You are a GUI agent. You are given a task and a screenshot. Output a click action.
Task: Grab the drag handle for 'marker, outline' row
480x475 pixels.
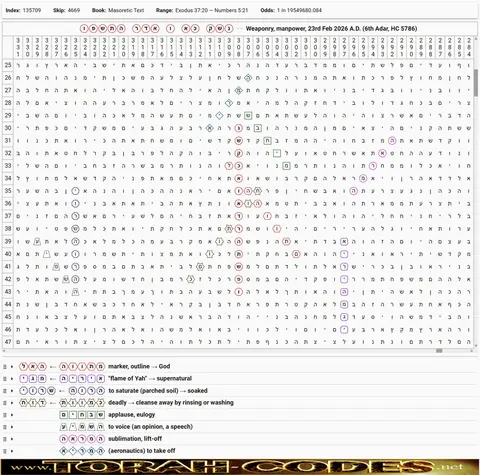pos(5,367)
